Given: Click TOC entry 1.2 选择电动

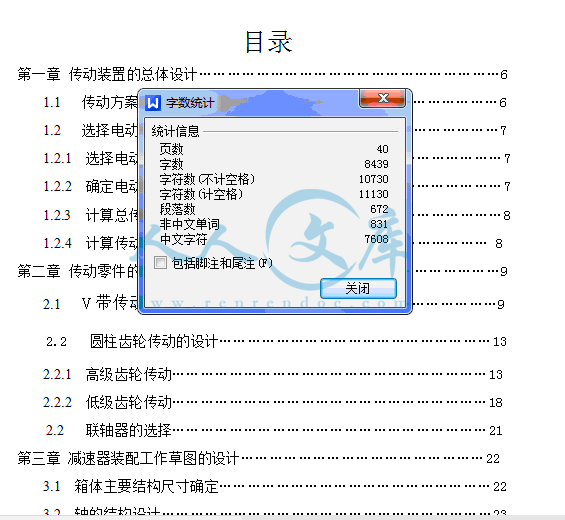Looking at the screenshot, I should tap(90, 130).
